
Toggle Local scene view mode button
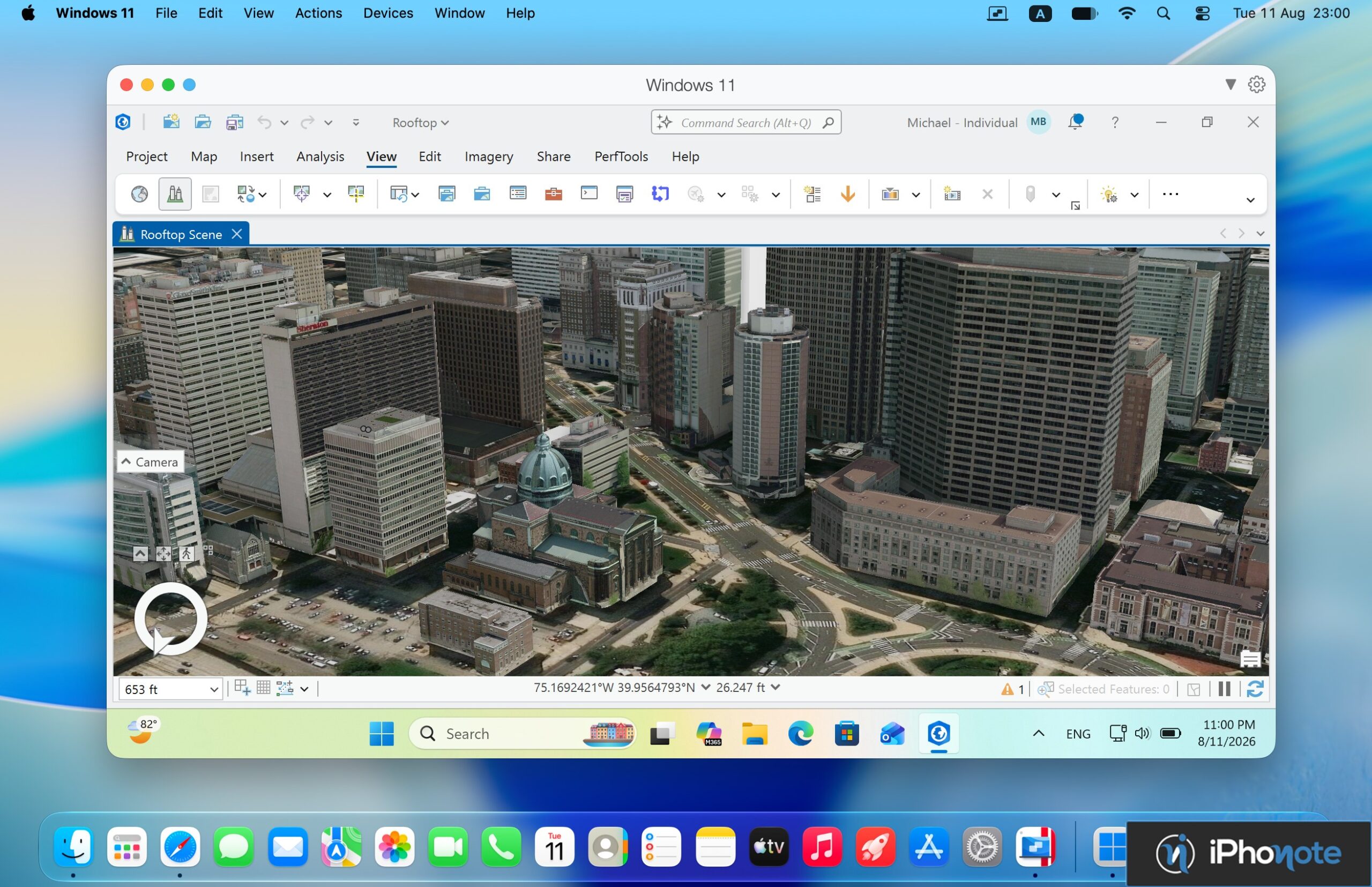[175, 194]
